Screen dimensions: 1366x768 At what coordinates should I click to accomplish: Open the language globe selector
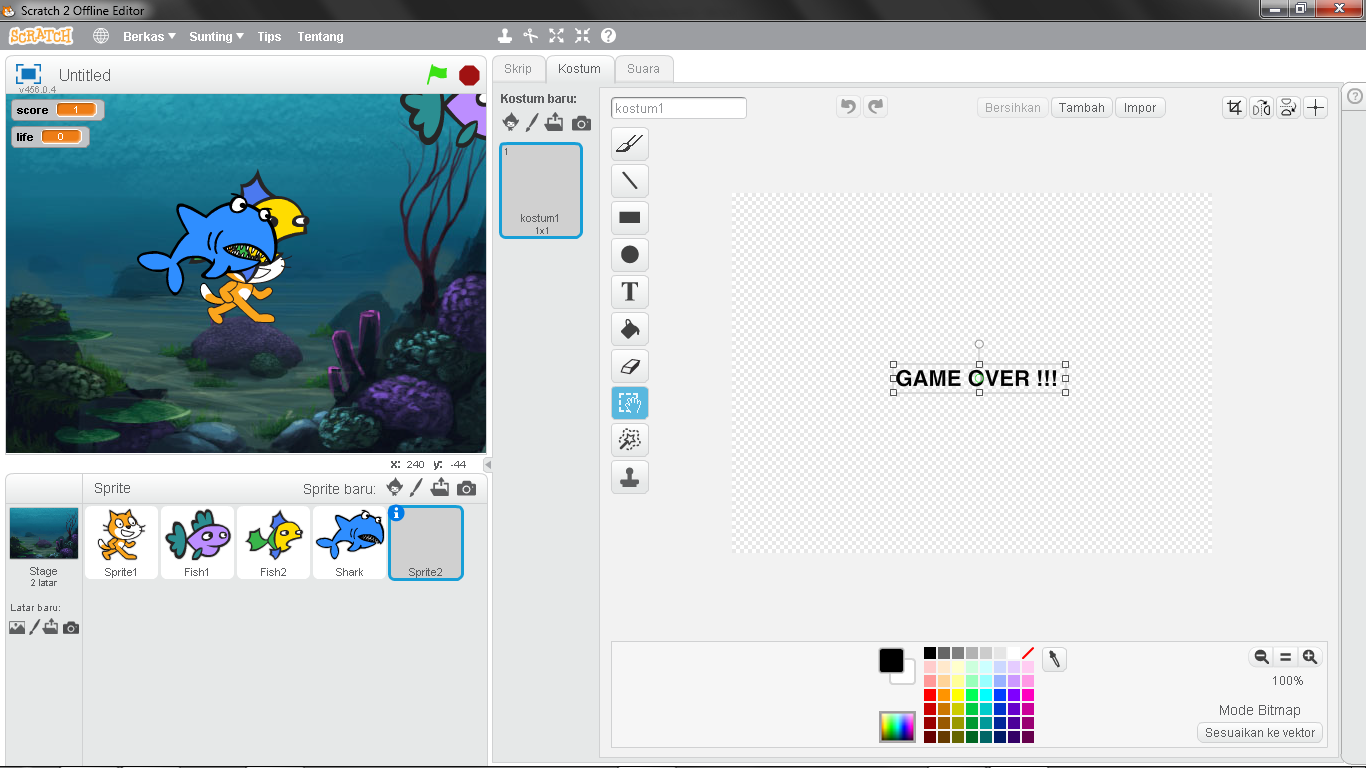pyautogui.click(x=99, y=36)
